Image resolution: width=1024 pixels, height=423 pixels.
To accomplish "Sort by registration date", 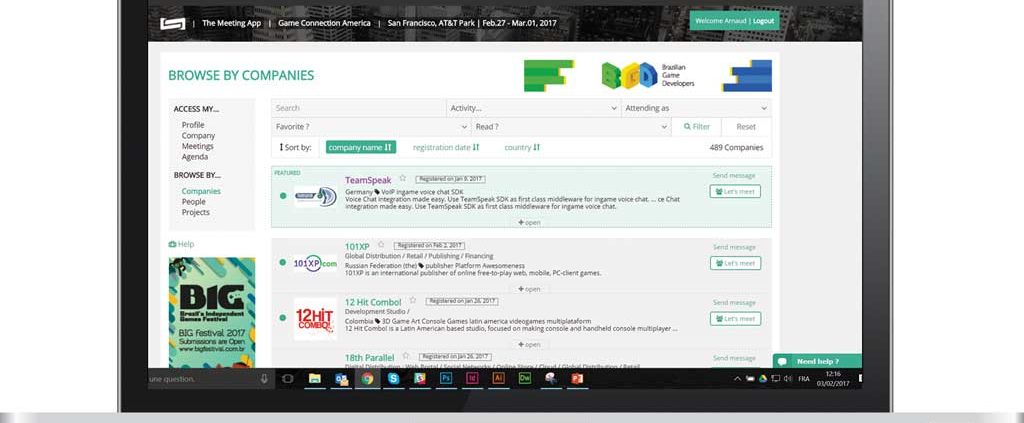I will (446, 148).
